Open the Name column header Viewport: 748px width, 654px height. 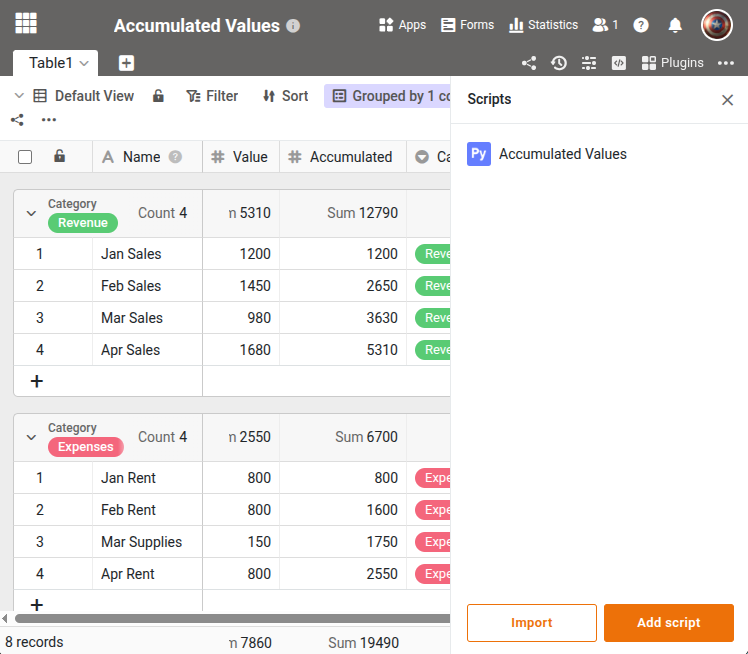tap(147, 157)
